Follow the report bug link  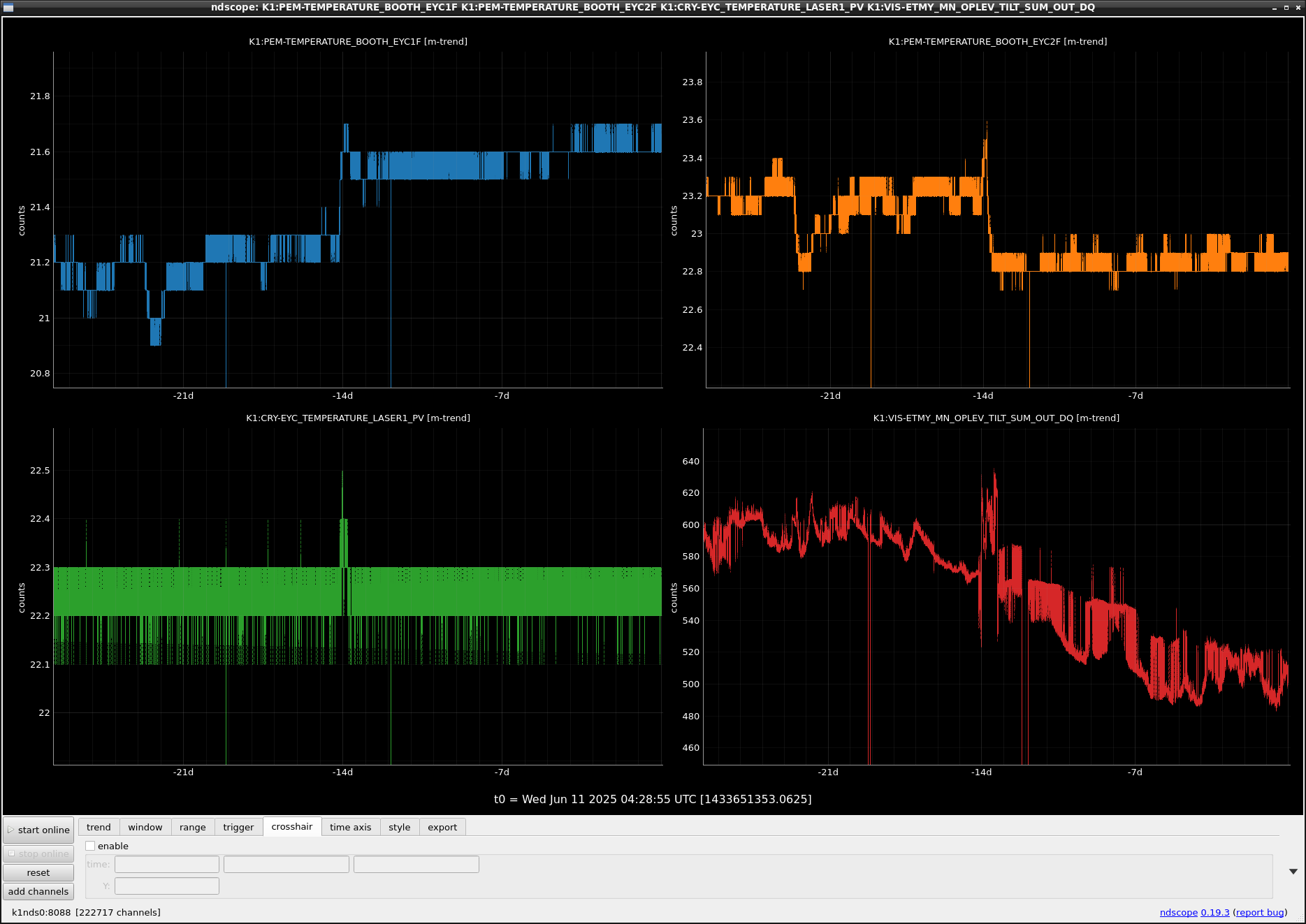pos(1260,912)
